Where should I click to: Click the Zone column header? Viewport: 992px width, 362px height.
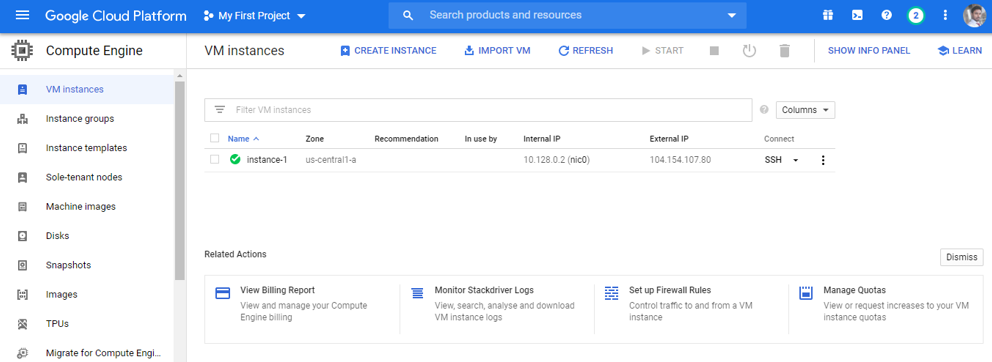(314, 139)
